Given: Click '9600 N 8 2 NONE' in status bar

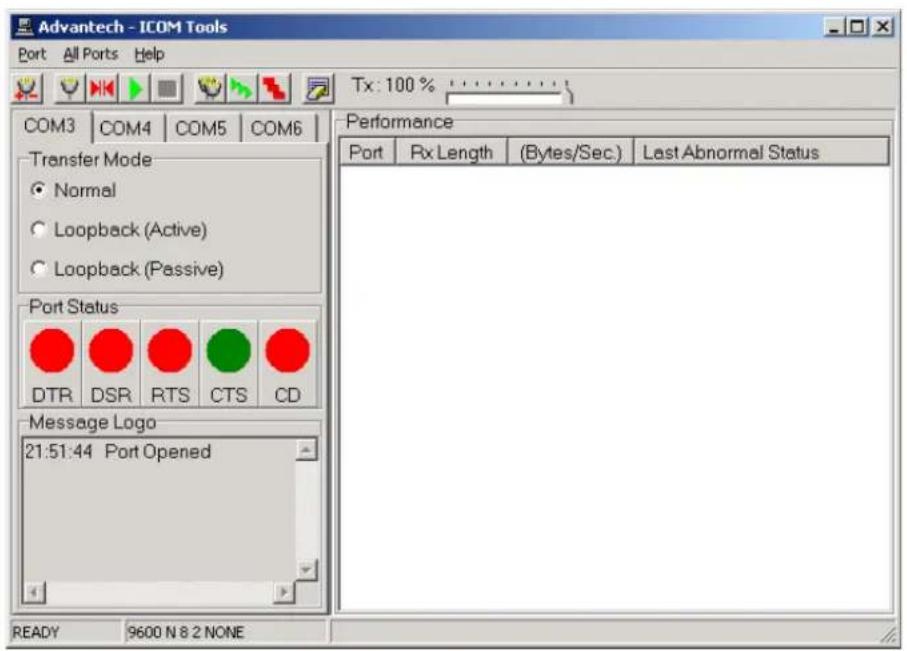Looking at the screenshot, I should (186, 632).
